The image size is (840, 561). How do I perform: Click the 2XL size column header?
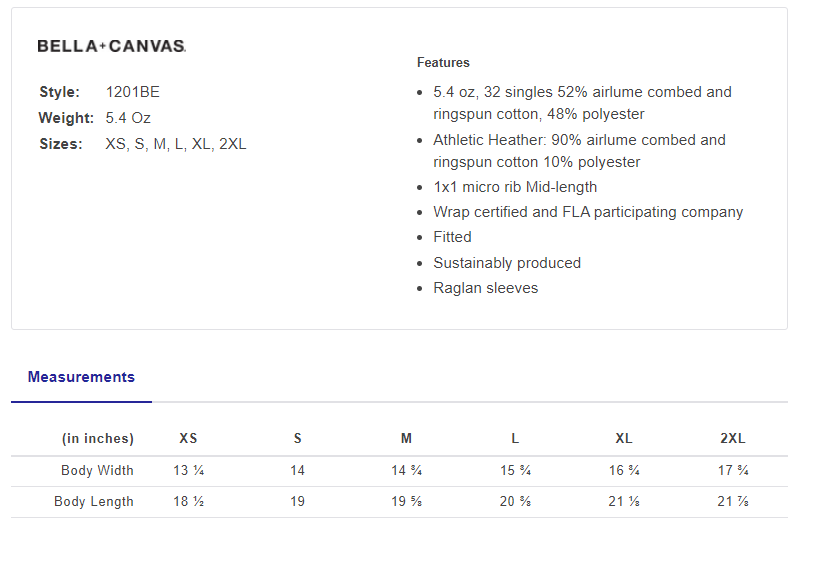[x=733, y=438]
